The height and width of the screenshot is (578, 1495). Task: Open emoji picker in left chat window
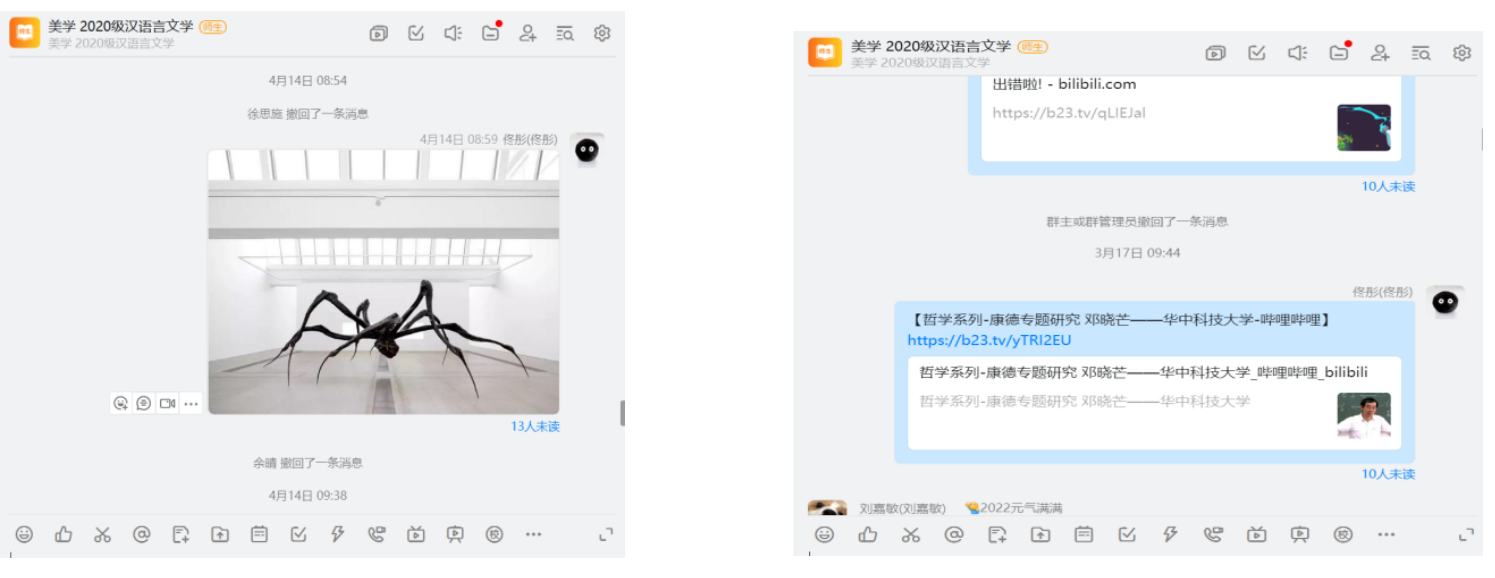(24, 534)
